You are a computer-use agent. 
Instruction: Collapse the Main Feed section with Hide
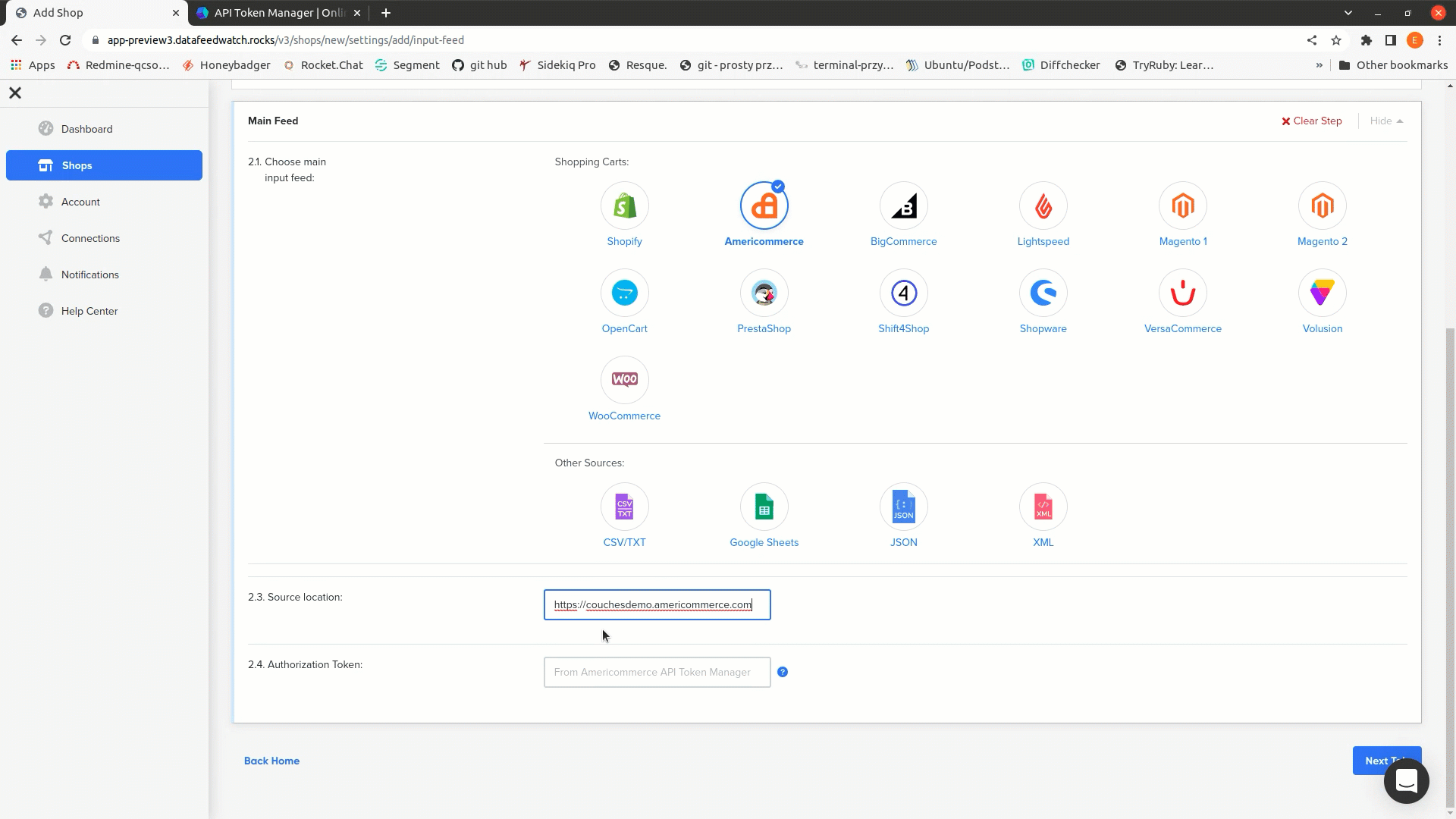tap(1386, 121)
